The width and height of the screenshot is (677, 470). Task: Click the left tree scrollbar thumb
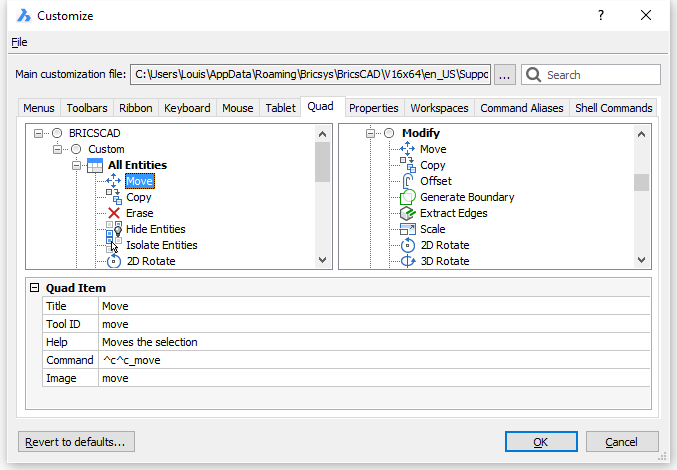(322, 162)
